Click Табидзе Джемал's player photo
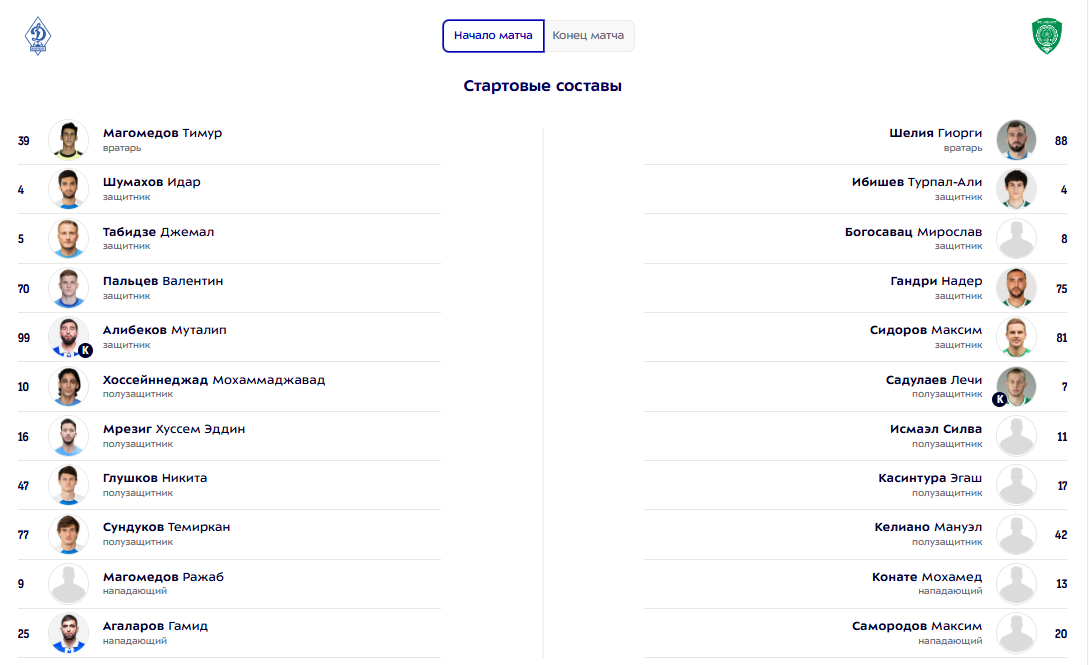The height and width of the screenshot is (665, 1089). tap(69, 238)
